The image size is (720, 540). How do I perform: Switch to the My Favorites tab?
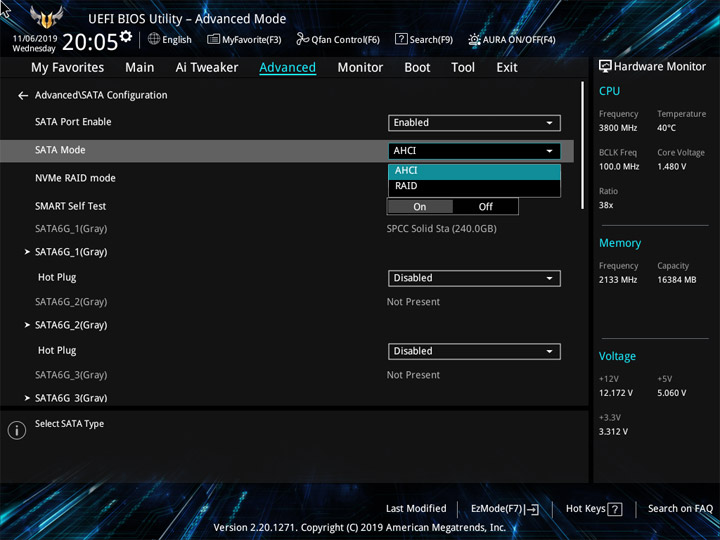[x=68, y=68]
